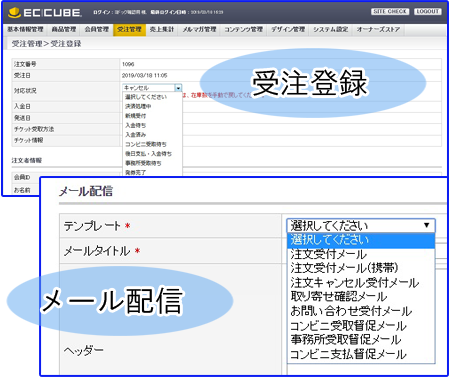Open the メルマガ管理 menu tab
The height and width of the screenshot is (392, 450).
pos(199,29)
